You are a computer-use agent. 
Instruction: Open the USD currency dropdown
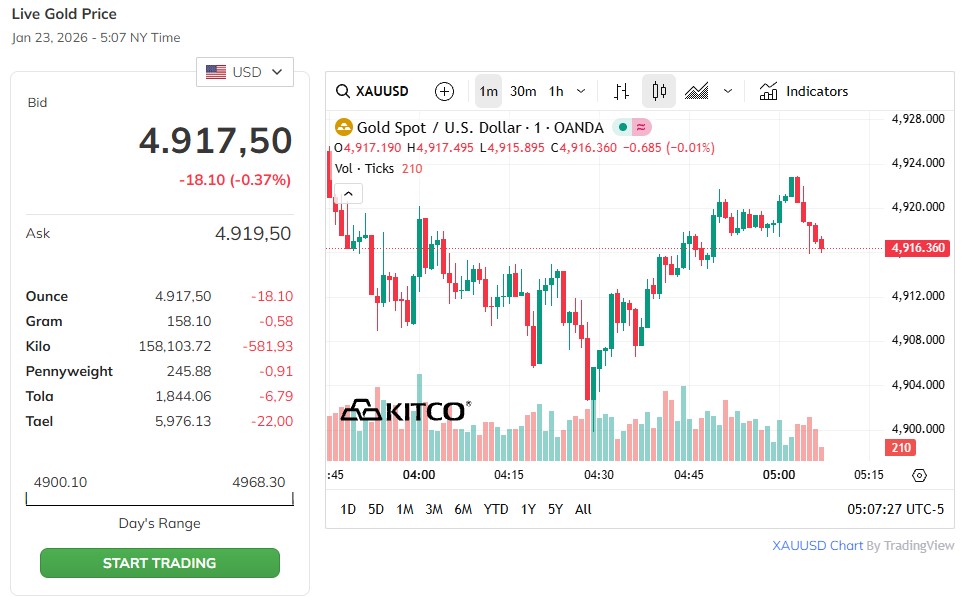tap(245, 72)
